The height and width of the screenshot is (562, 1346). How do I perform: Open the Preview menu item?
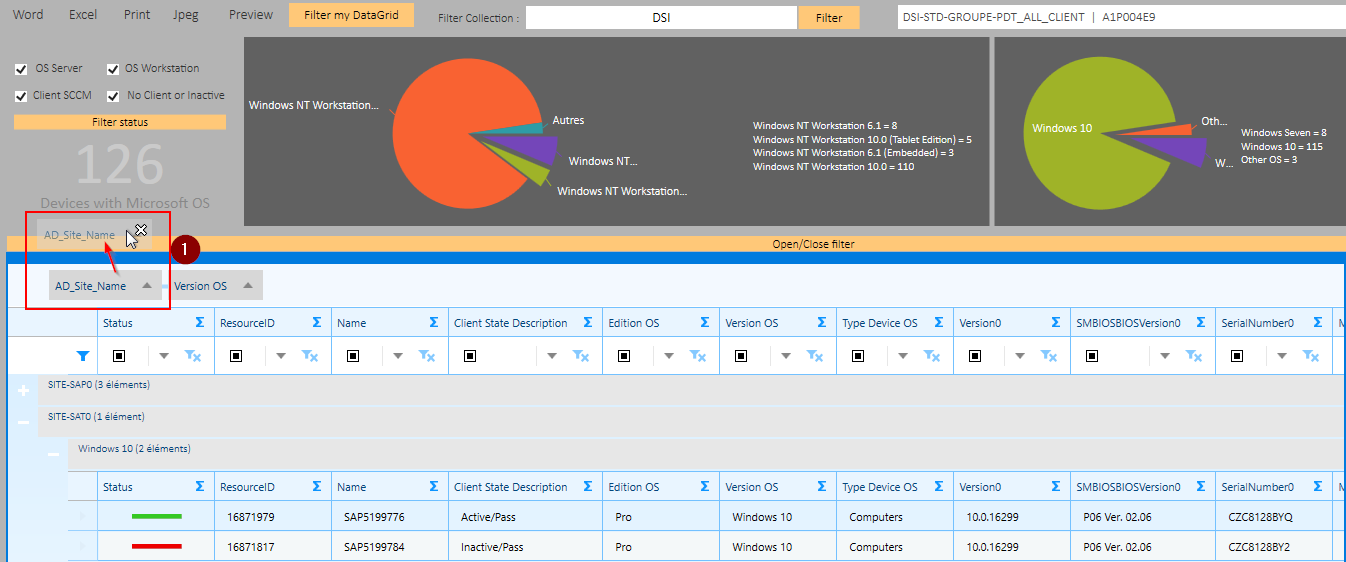click(251, 15)
